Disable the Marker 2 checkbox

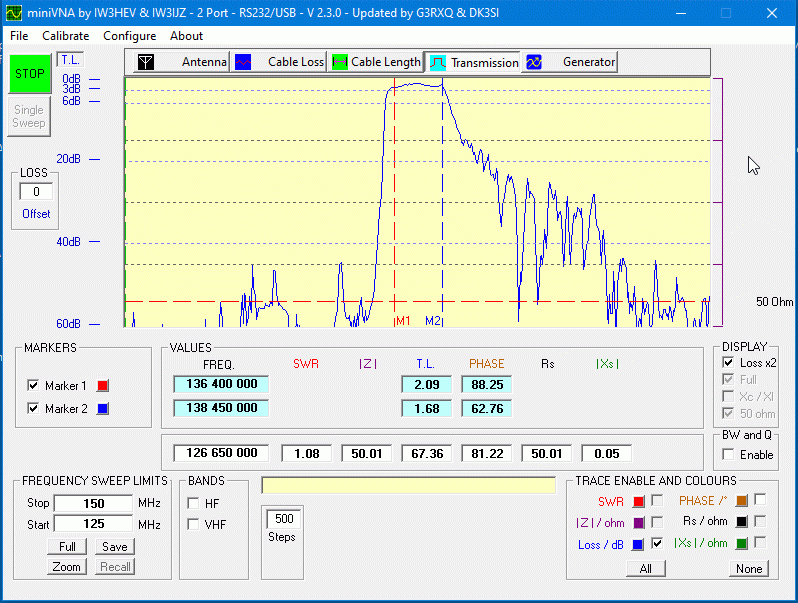(34, 408)
